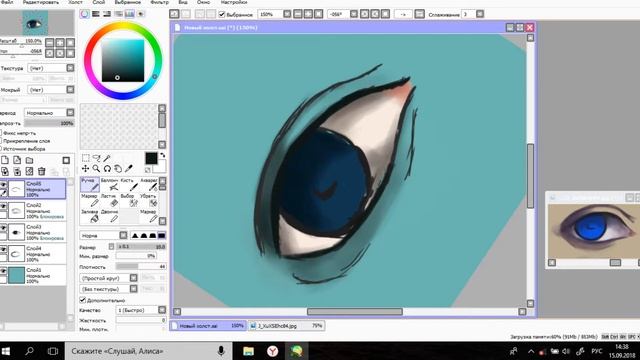Open the Слой menu
640x360 pixels.
click(x=99, y=2)
